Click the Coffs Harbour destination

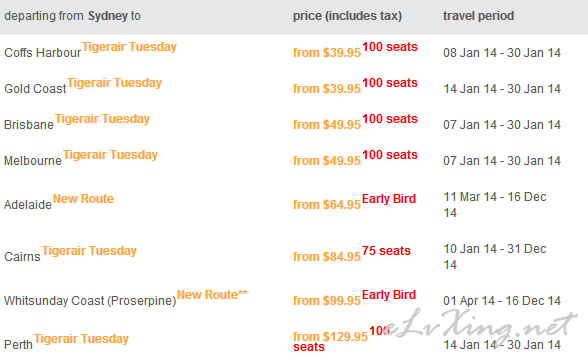pyautogui.click(x=42, y=52)
